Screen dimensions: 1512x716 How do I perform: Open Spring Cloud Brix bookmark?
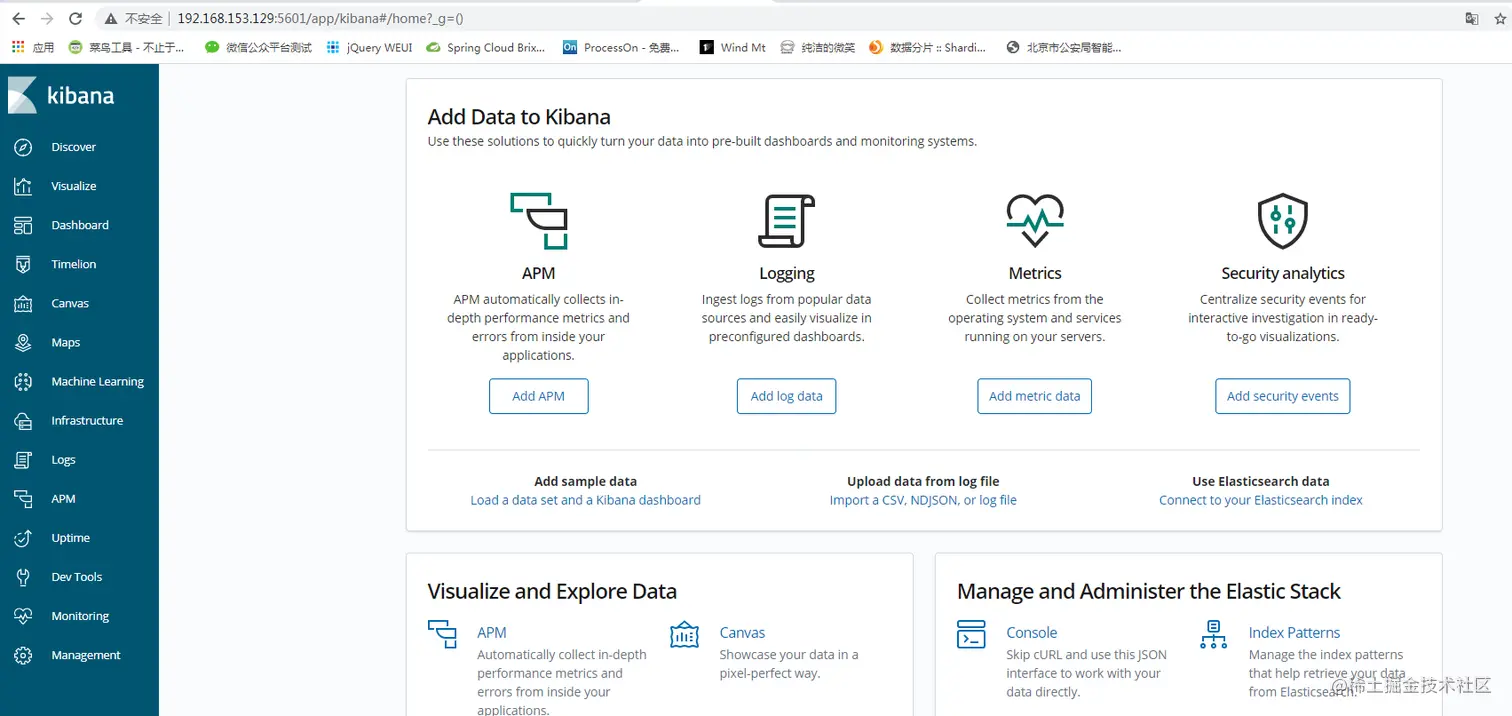(x=486, y=47)
